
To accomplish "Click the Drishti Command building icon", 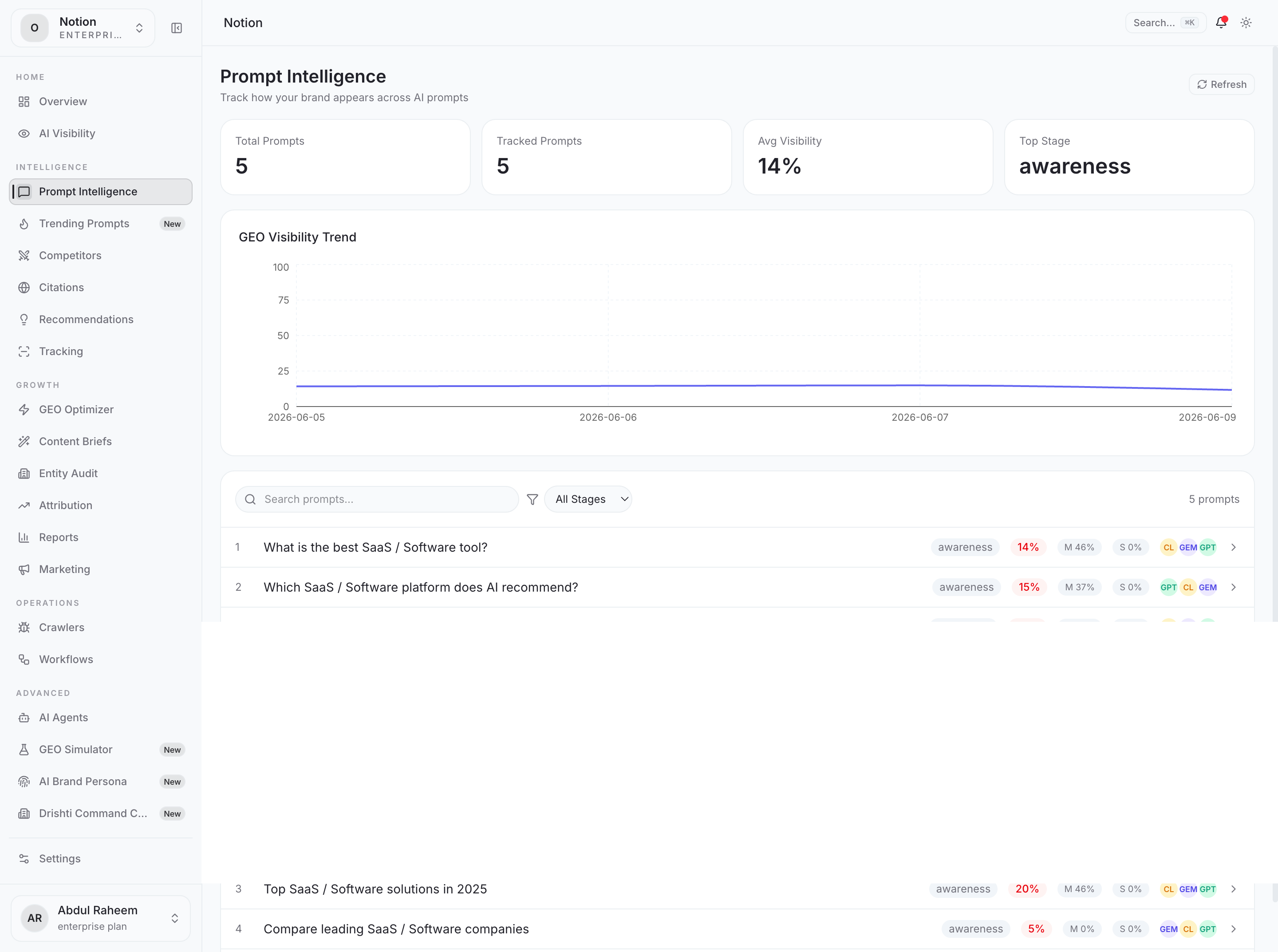I will click(24, 814).
